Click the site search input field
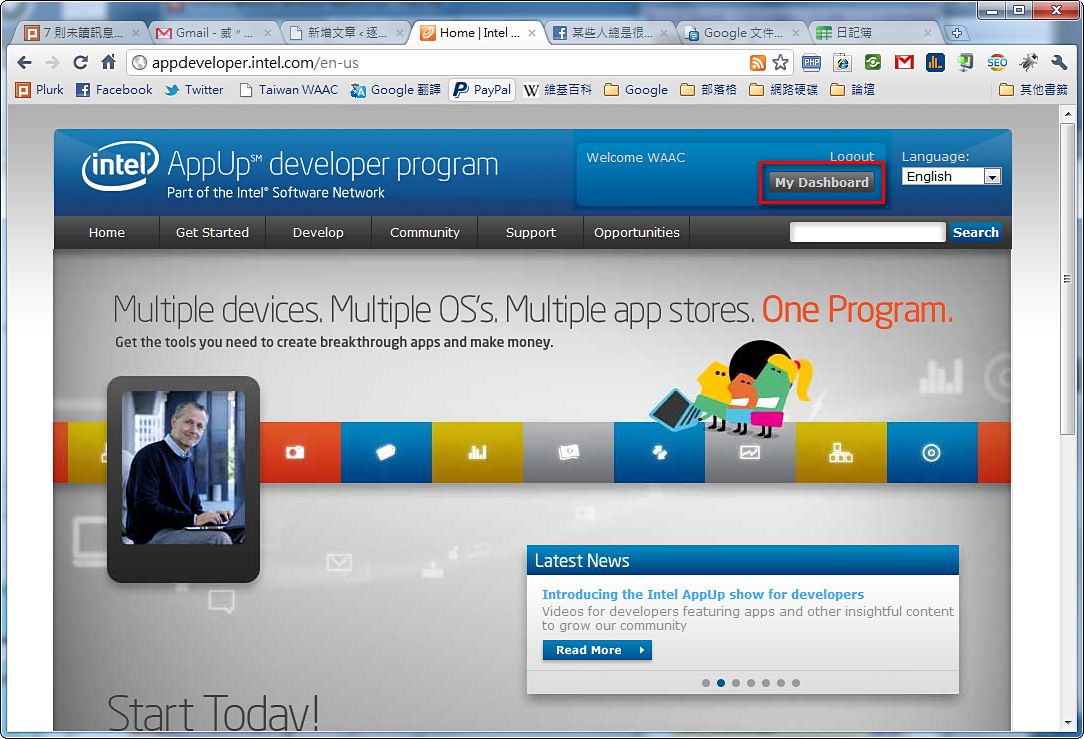 pyautogui.click(x=868, y=232)
